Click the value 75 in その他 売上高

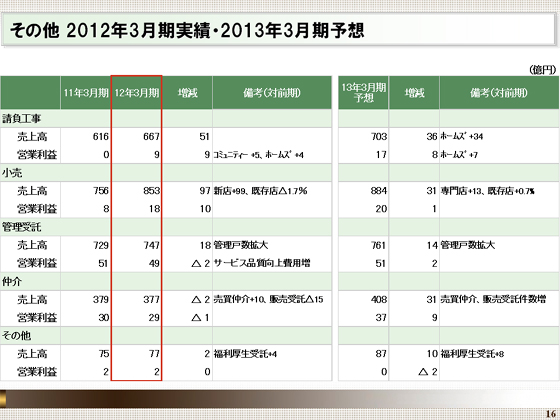pos(104,354)
